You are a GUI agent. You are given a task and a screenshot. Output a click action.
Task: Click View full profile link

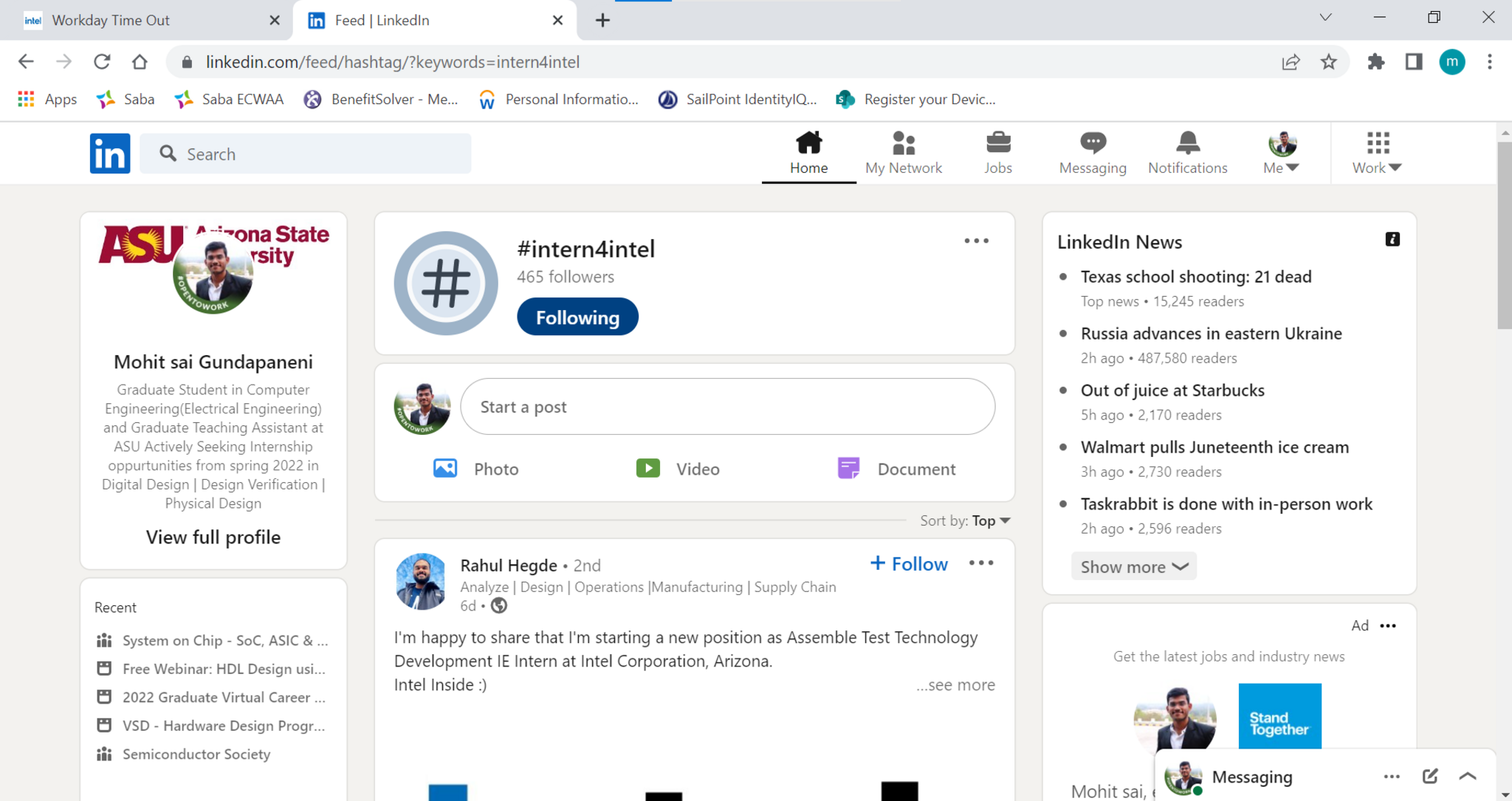click(213, 537)
